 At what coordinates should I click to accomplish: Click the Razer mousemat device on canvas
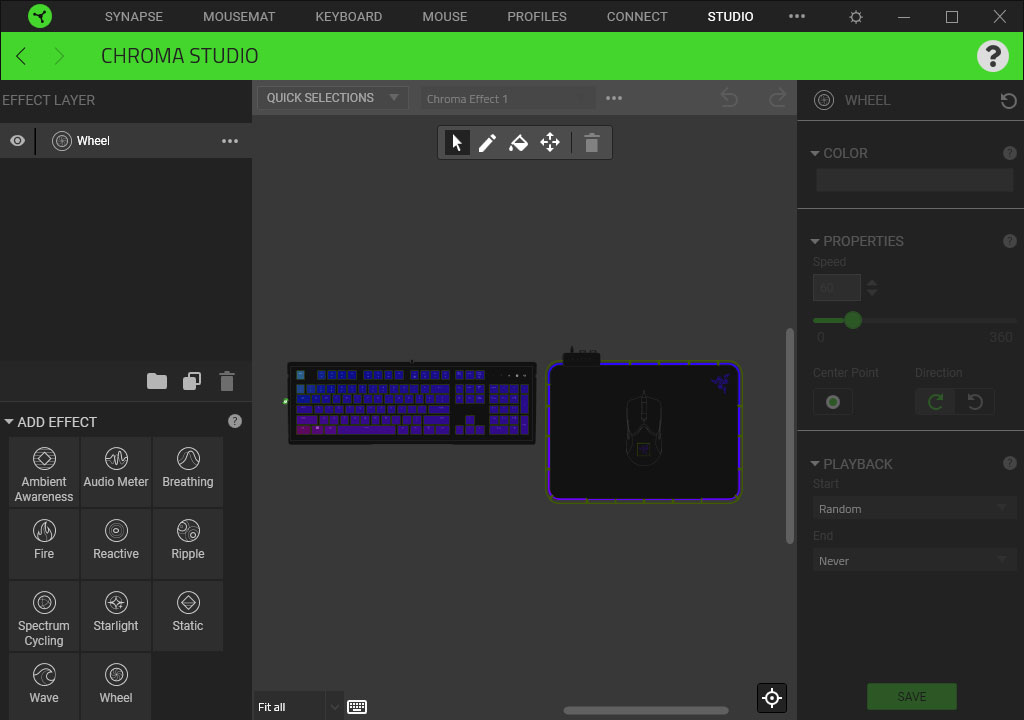(644, 431)
